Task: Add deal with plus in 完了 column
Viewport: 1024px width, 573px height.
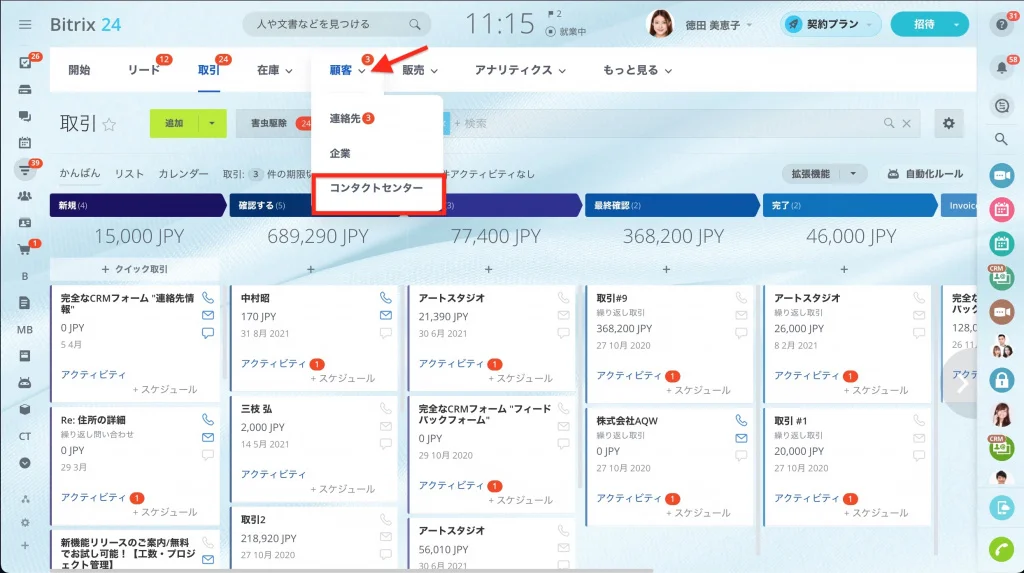Action: [x=844, y=269]
